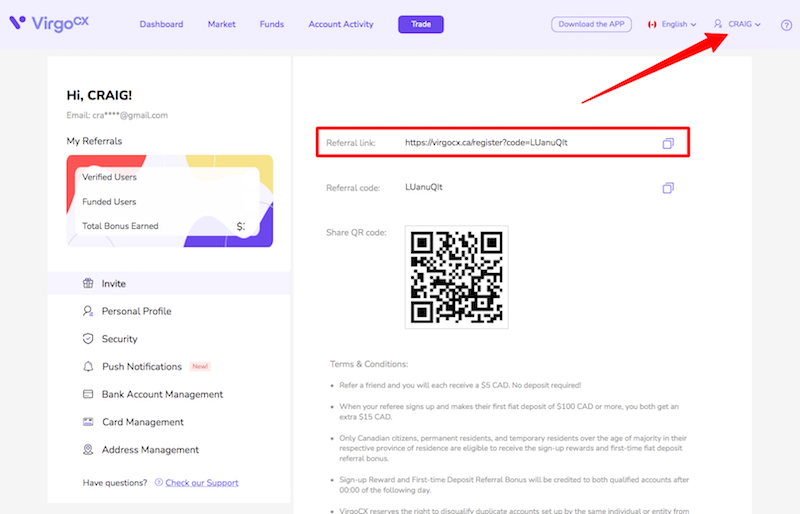Click the Referral code label
Screen dimensions: 800x514
[353, 188]
